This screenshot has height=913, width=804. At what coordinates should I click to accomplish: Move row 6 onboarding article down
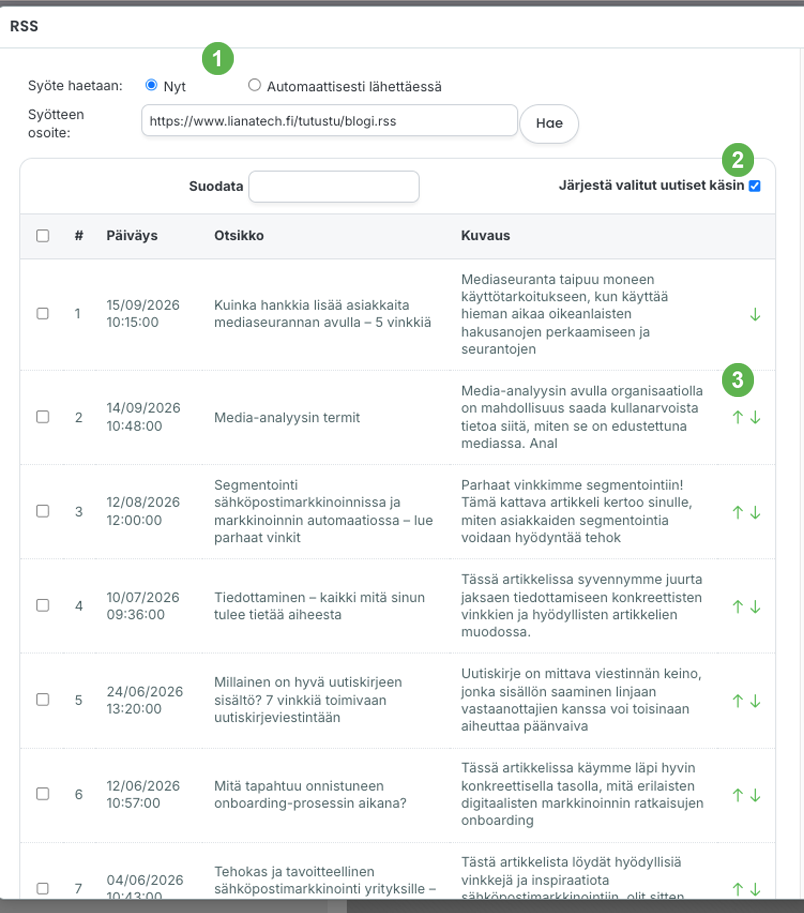coord(755,795)
